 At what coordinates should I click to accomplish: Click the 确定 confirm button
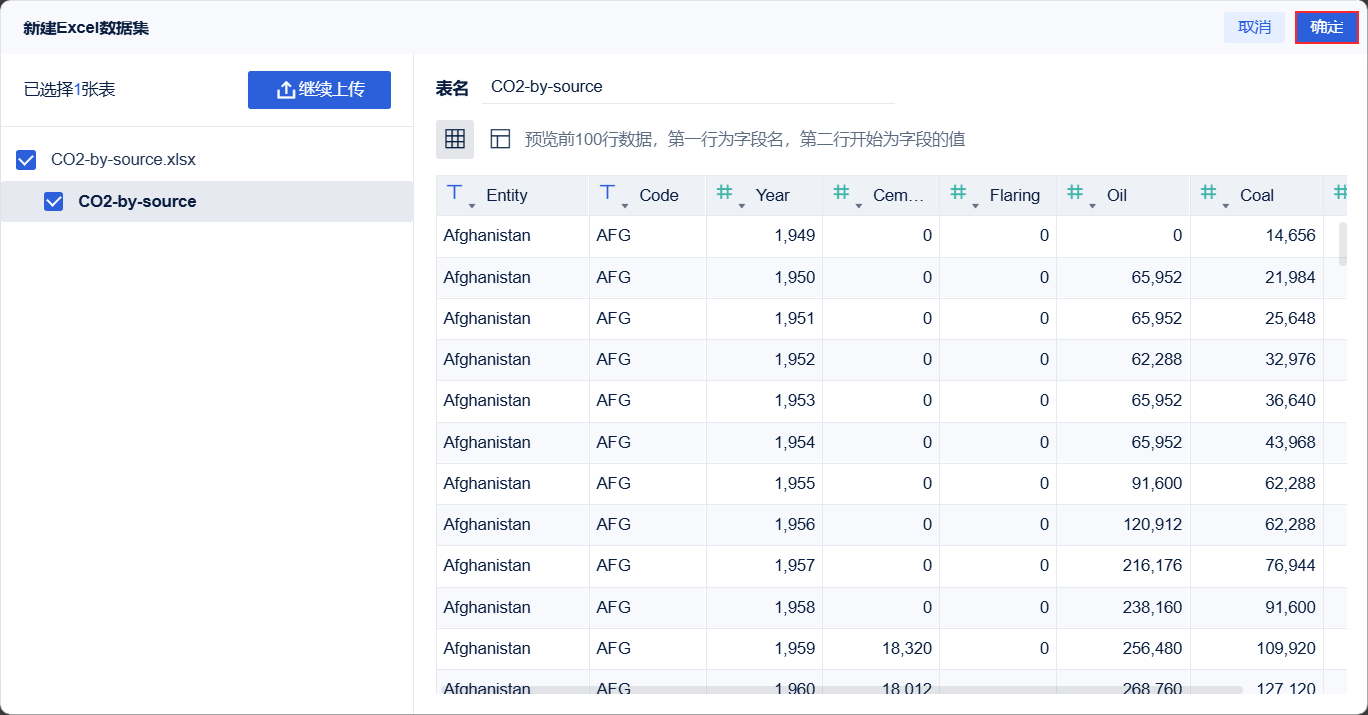tap(1326, 27)
